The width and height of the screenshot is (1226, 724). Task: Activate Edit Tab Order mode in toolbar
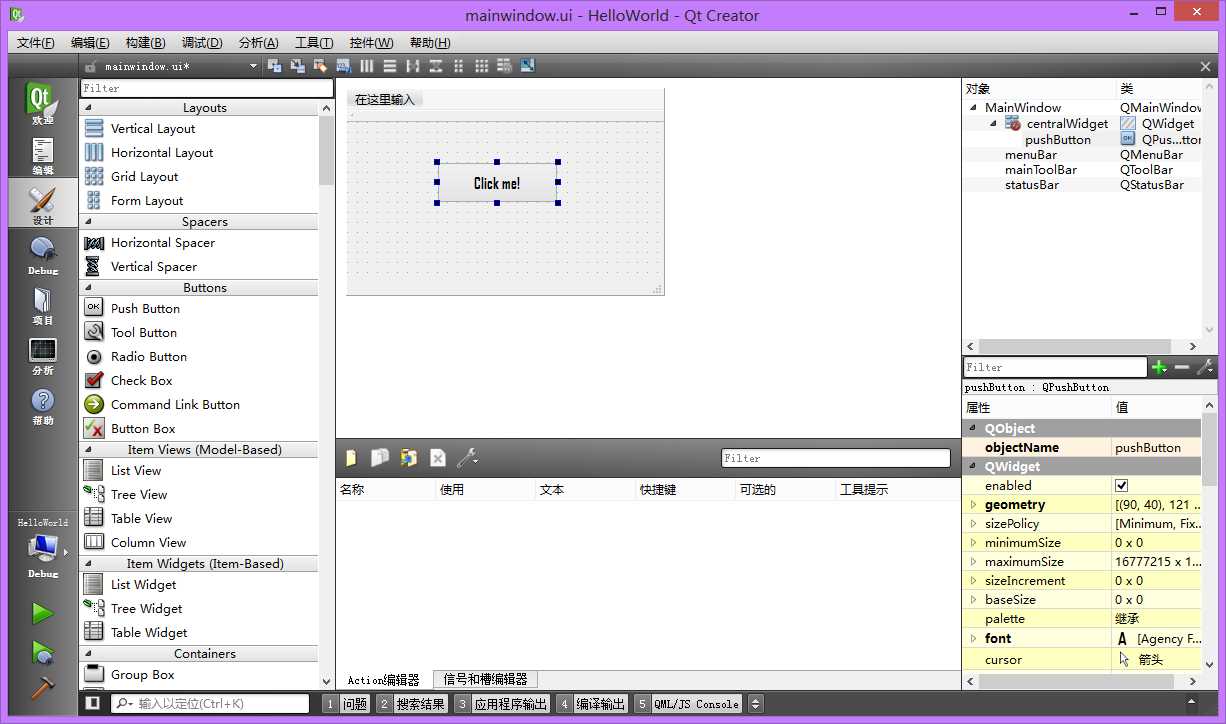[x=344, y=66]
